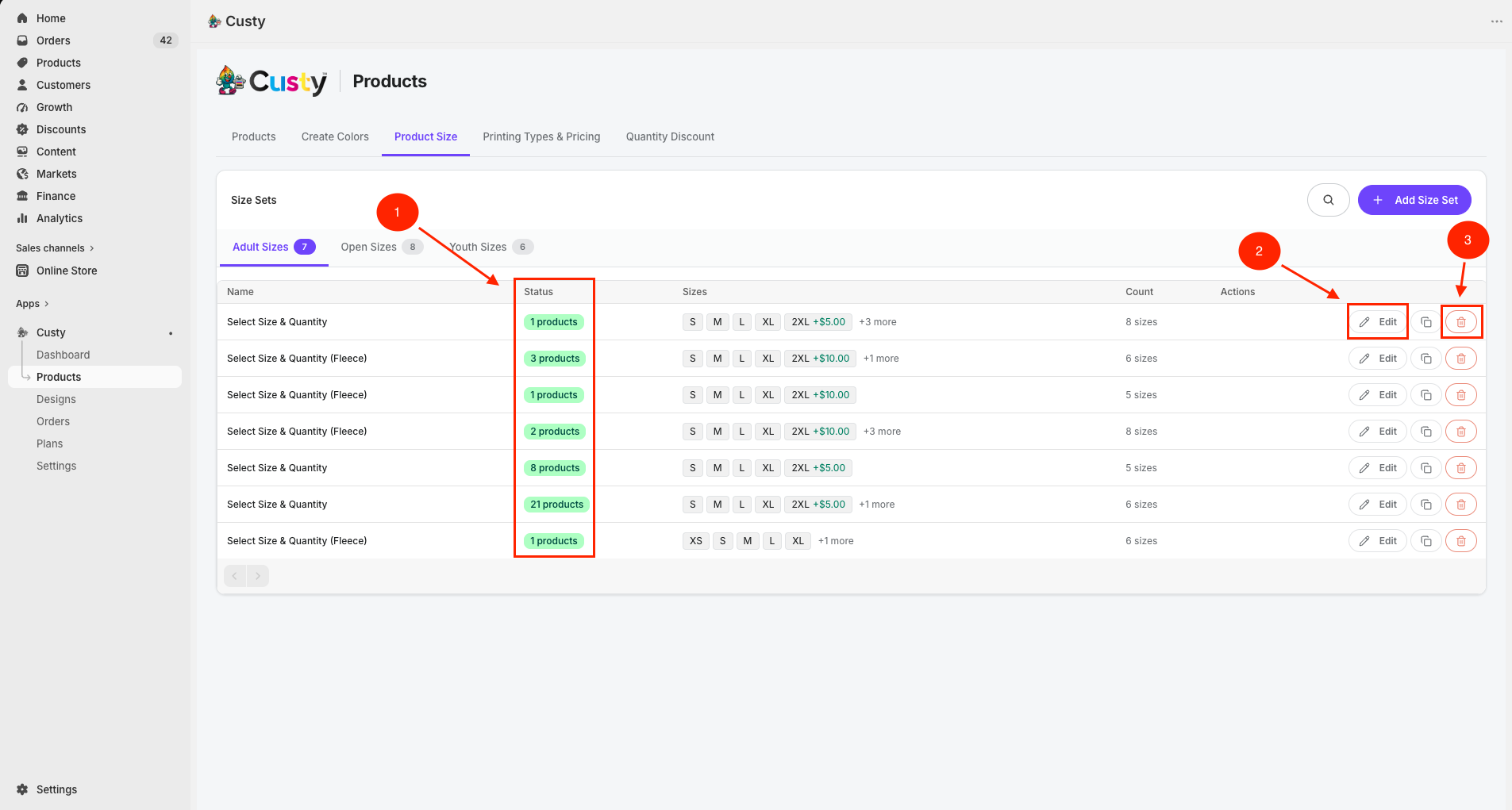Expand the Sales channels section

pyautogui.click(x=55, y=248)
